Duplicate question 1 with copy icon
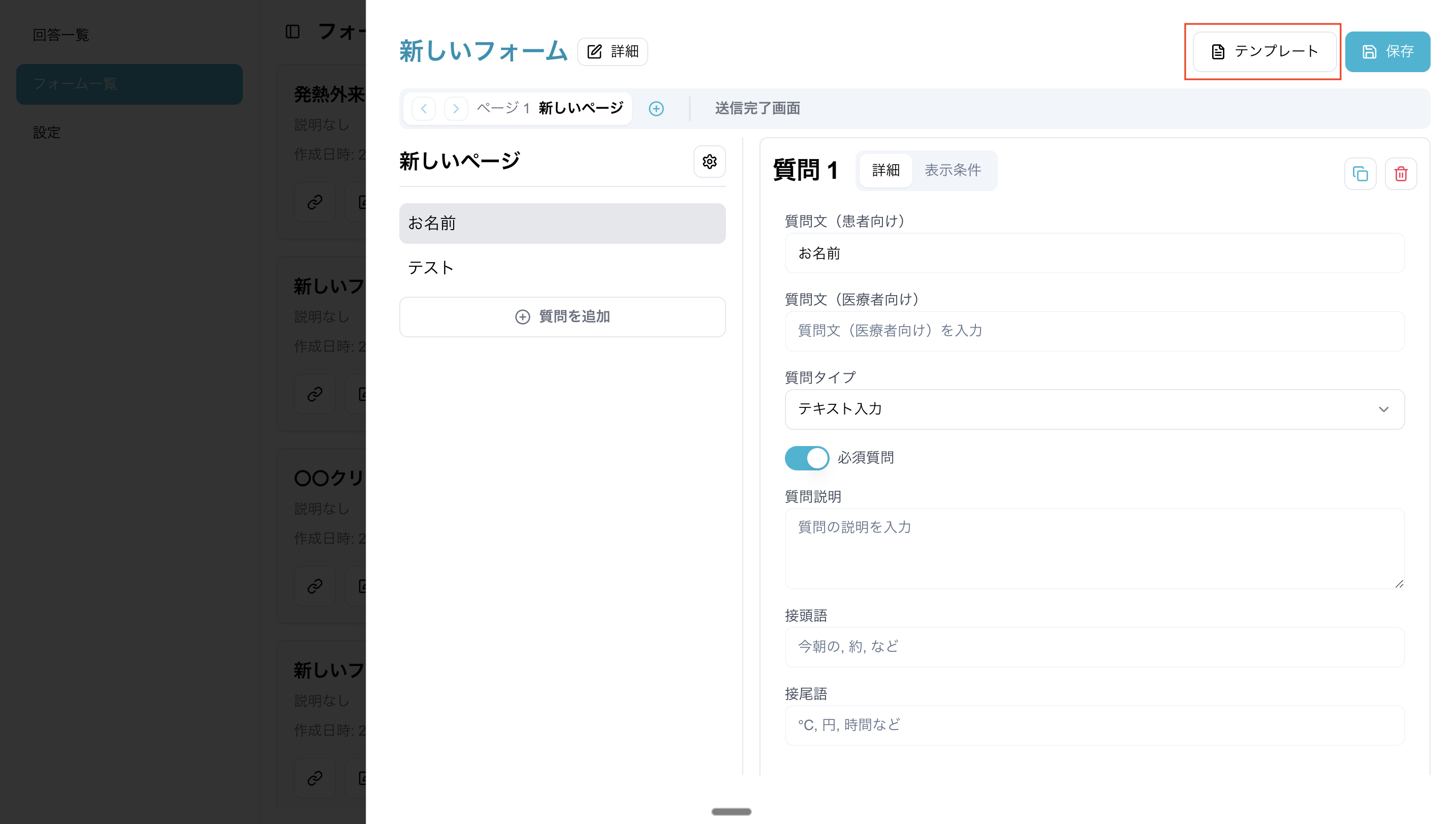This screenshot has width=1456, height=824. click(1360, 174)
